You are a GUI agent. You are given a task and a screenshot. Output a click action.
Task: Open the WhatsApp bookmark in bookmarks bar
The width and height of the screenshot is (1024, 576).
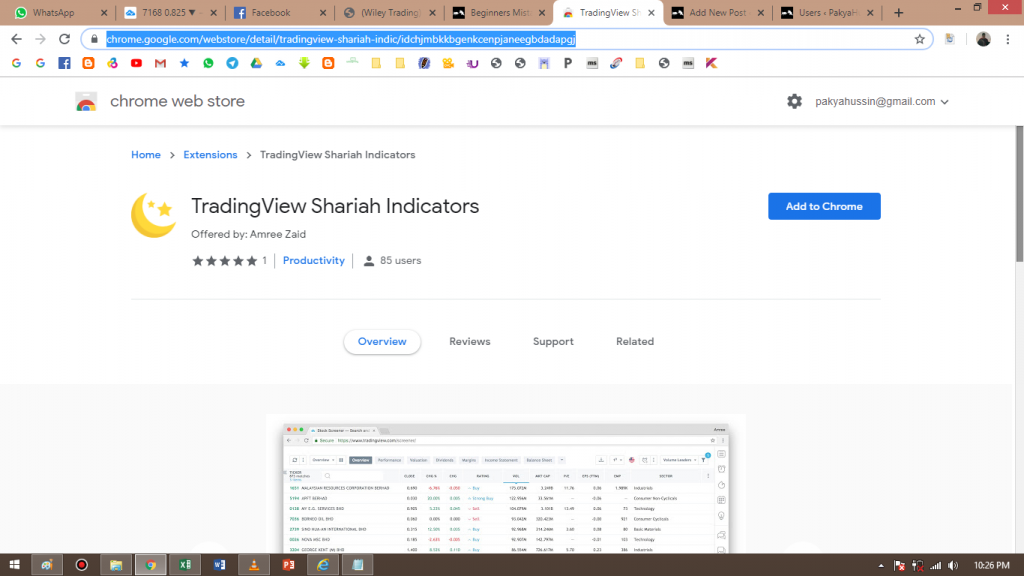(208, 63)
